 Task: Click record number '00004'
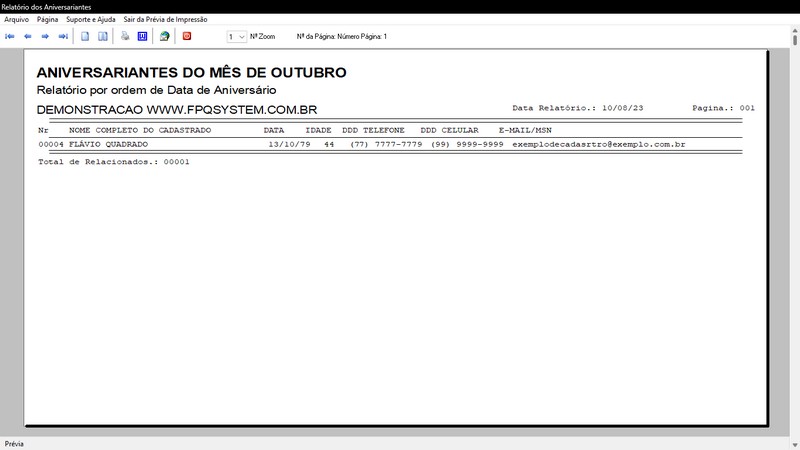pos(51,144)
